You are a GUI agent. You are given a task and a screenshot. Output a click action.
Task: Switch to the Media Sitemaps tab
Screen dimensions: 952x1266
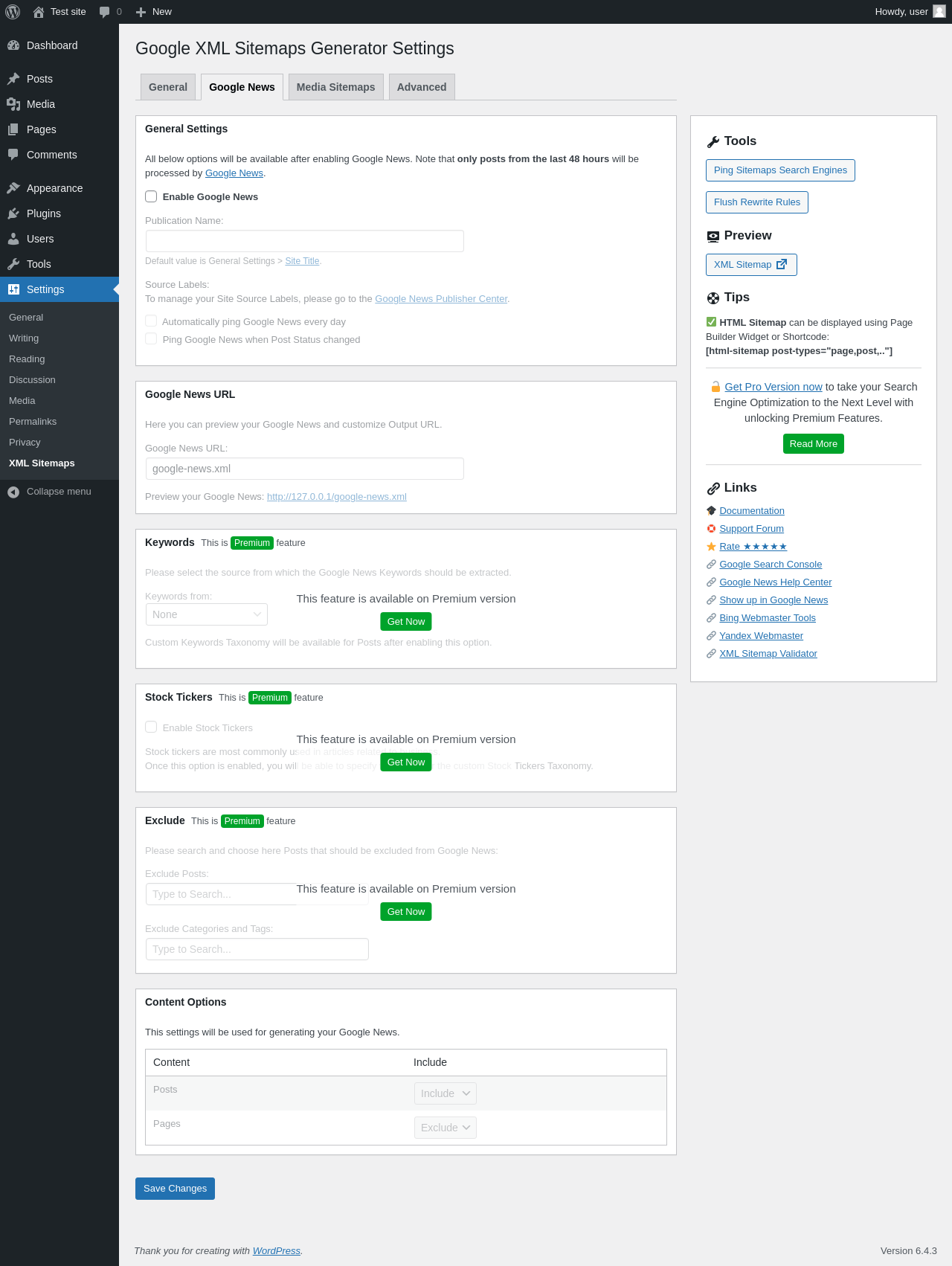(x=335, y=87)
